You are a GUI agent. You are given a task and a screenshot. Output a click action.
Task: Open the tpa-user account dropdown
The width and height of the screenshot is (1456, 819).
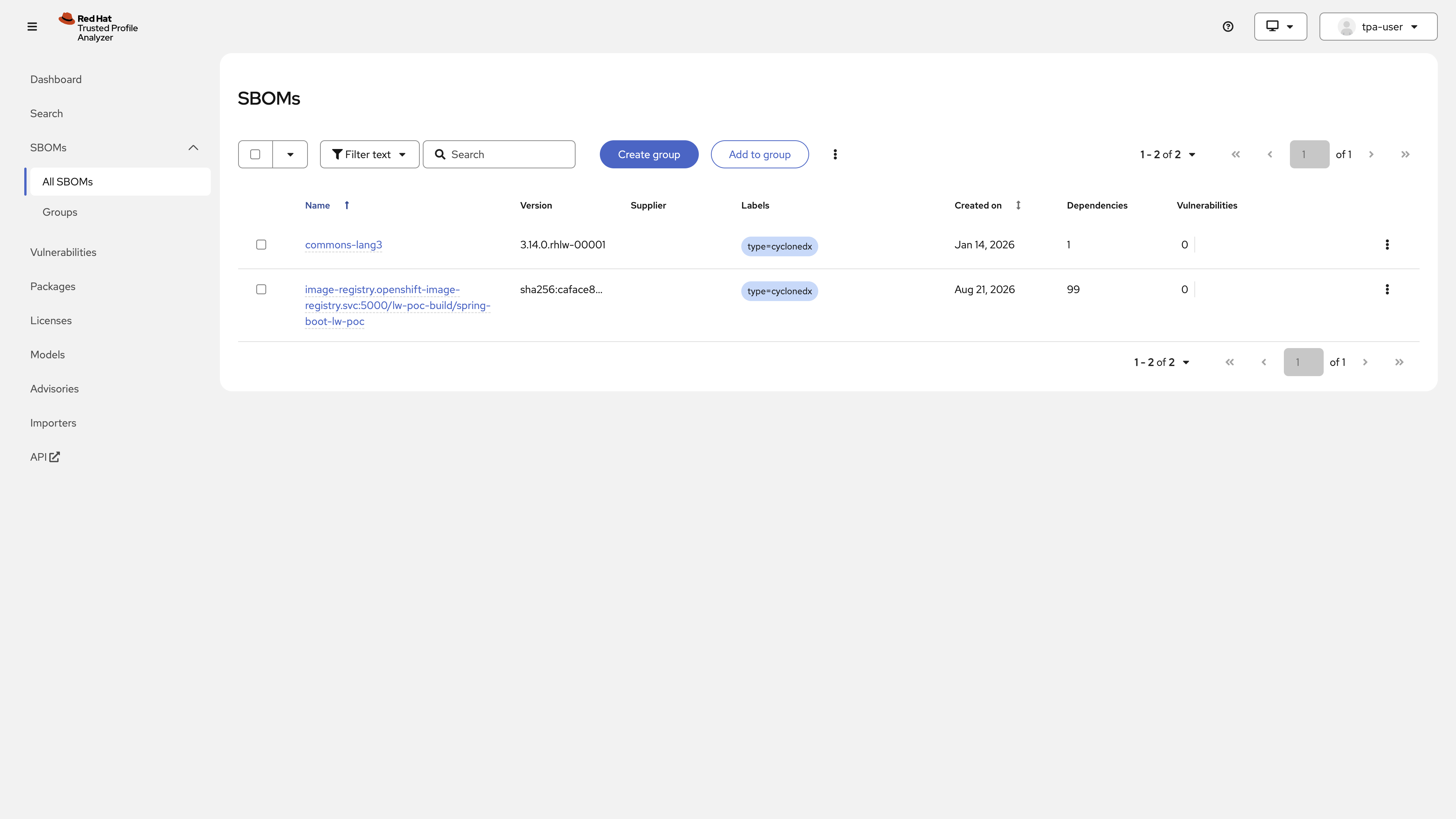tap(1378, 27)
